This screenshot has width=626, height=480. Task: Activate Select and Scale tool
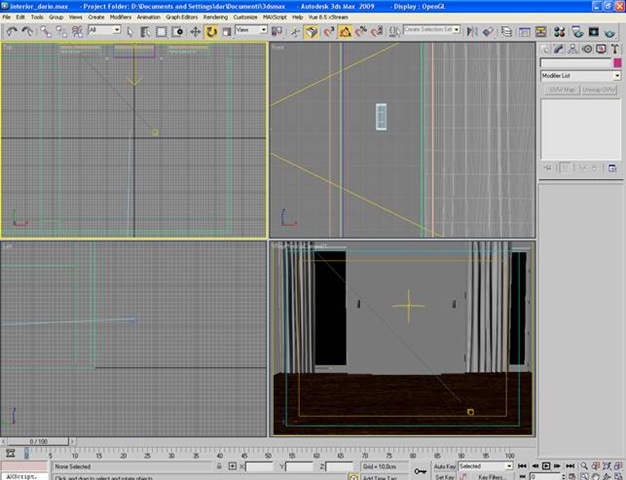226,32
